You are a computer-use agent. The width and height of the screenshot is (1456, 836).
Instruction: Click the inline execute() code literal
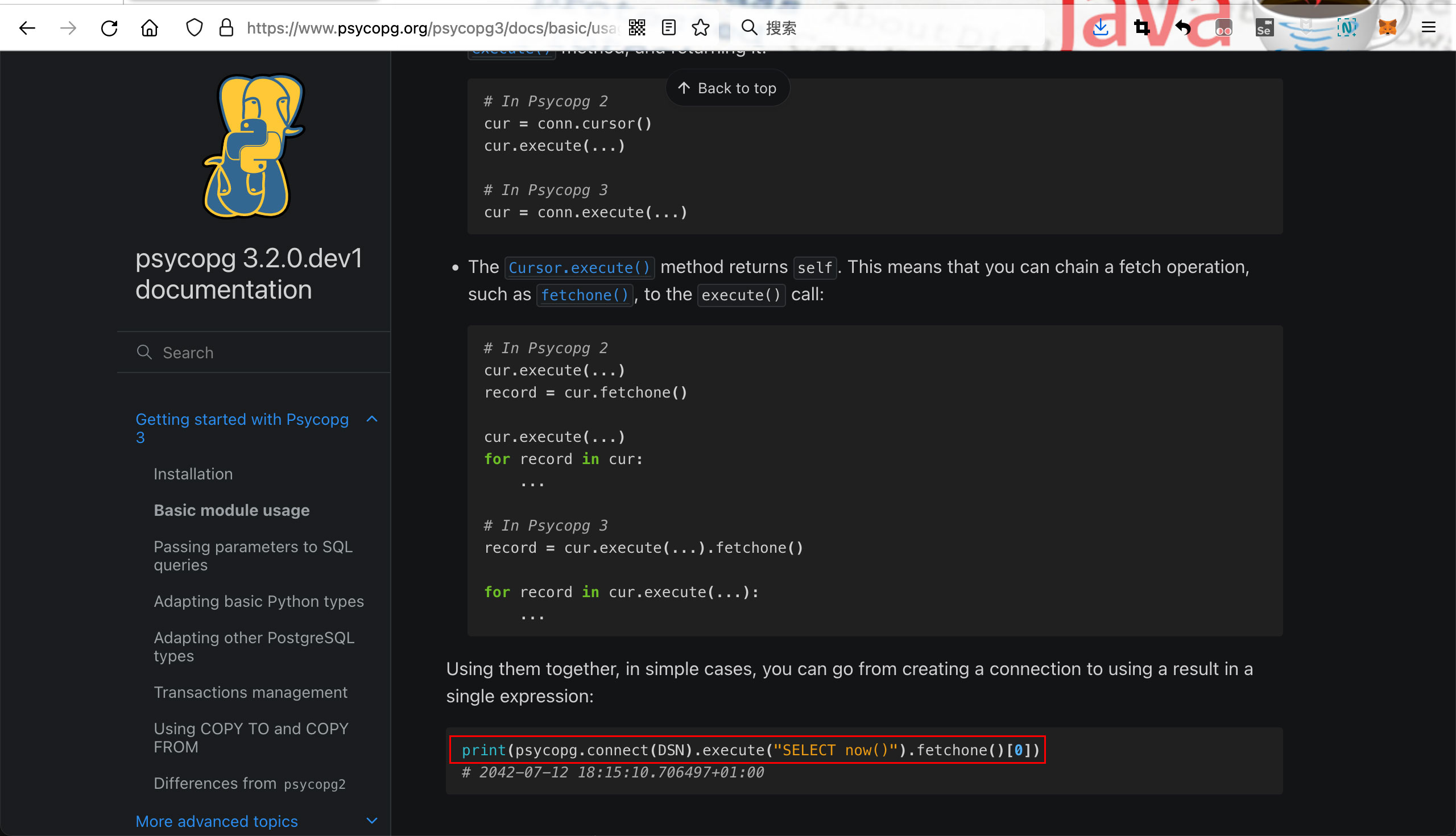pos(741,295)
